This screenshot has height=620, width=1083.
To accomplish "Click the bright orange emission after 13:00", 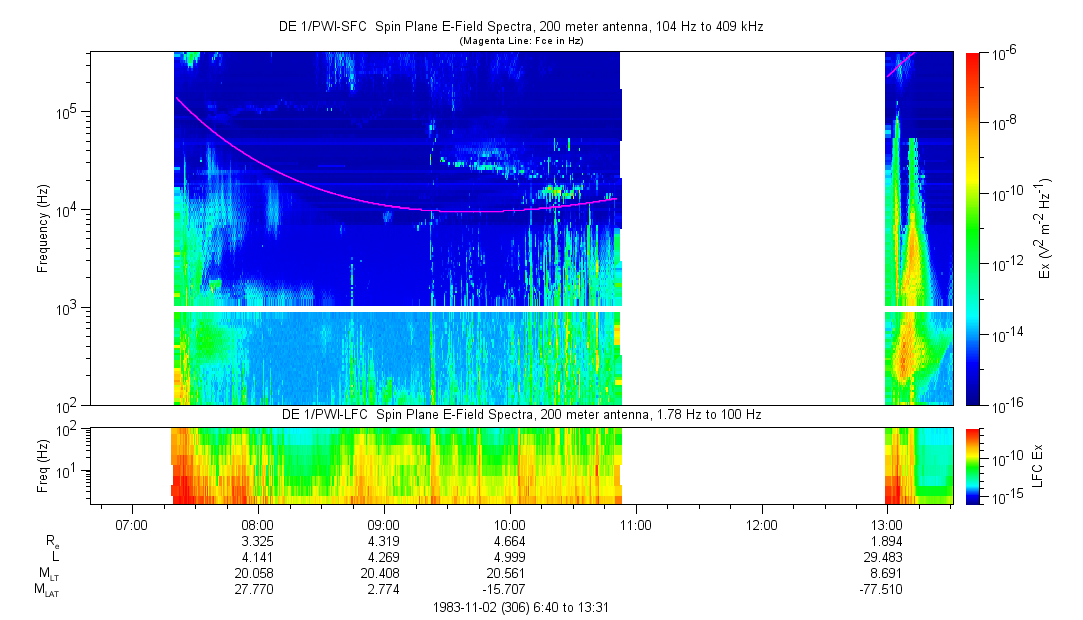I will 911,260.
